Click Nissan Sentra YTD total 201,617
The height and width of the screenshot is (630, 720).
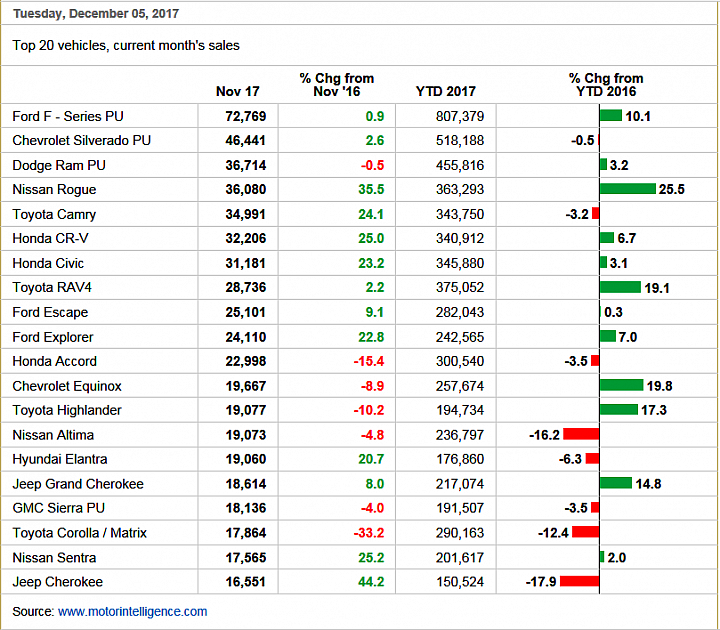(460, 557)
